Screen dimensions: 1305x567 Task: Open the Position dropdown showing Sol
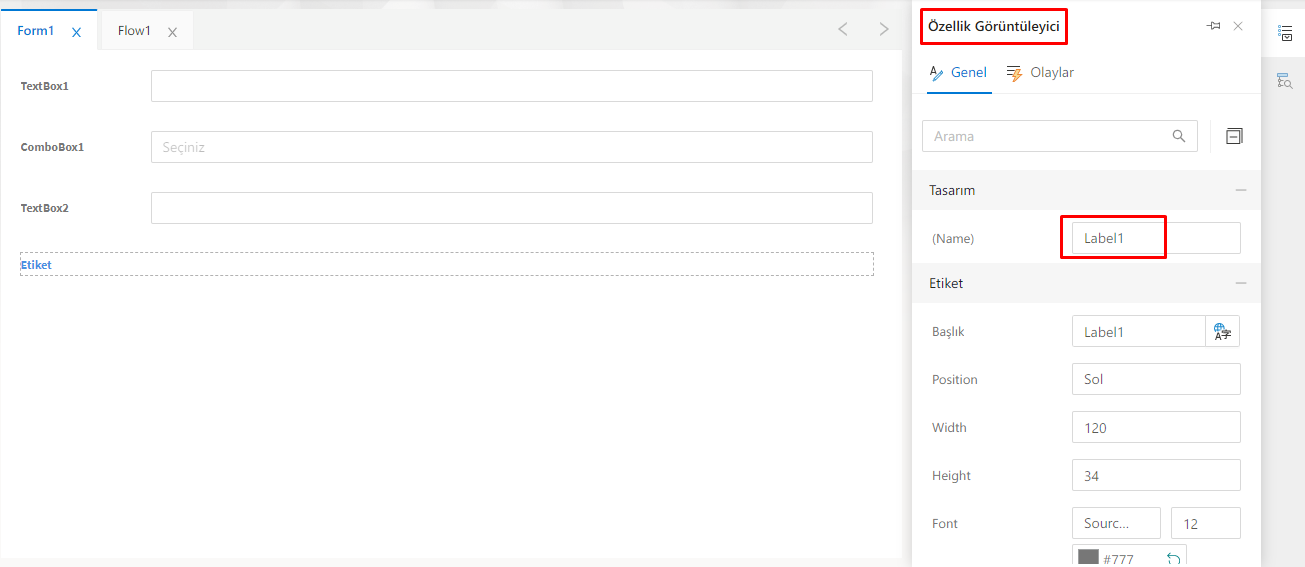pos(1155,380)
